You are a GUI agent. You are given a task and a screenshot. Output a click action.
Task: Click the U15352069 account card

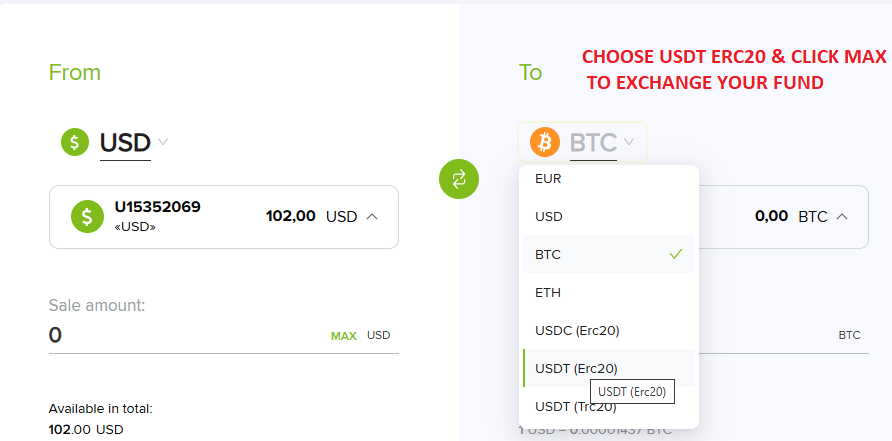click(223, 216)
